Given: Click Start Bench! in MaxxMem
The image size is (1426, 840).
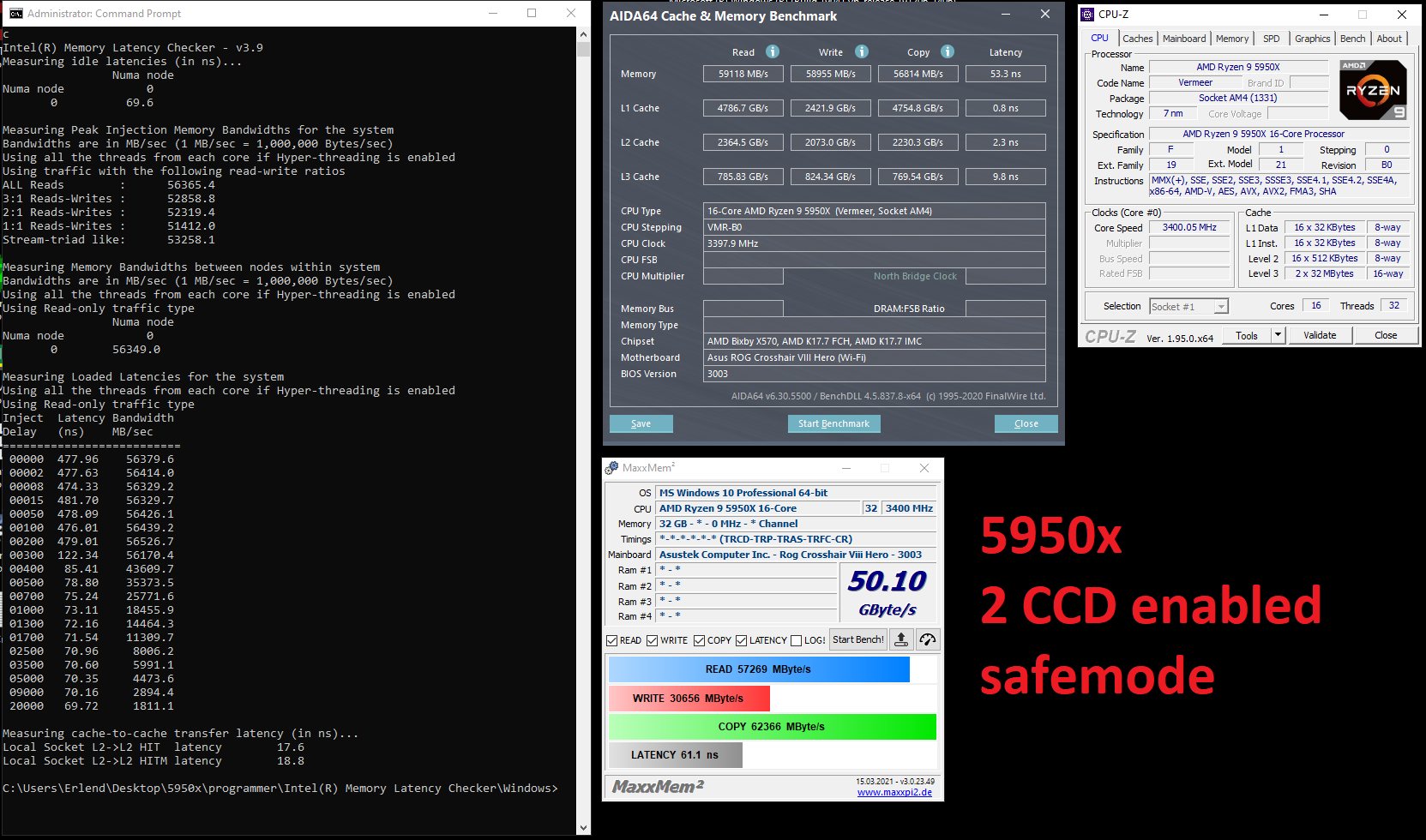Looking at the screenshot, I should pos(858,639).
